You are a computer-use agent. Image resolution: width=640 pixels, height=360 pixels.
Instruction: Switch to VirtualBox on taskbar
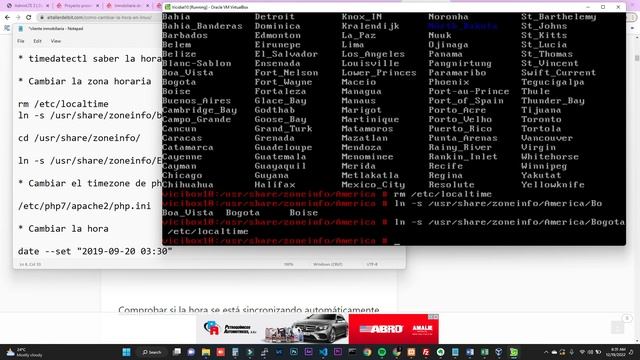[499, 352]
